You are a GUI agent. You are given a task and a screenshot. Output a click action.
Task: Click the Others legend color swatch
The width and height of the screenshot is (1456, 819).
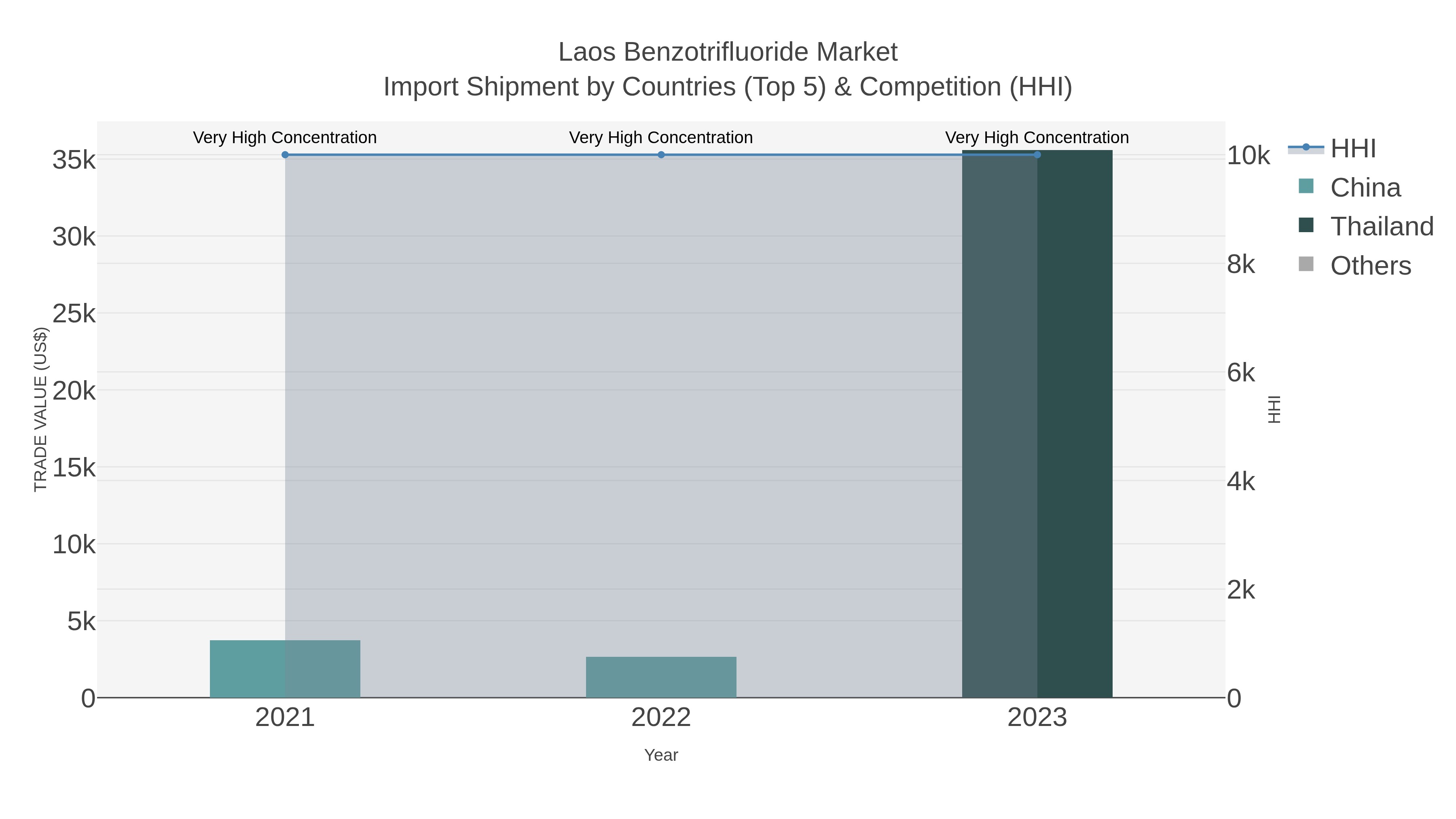1306,264
